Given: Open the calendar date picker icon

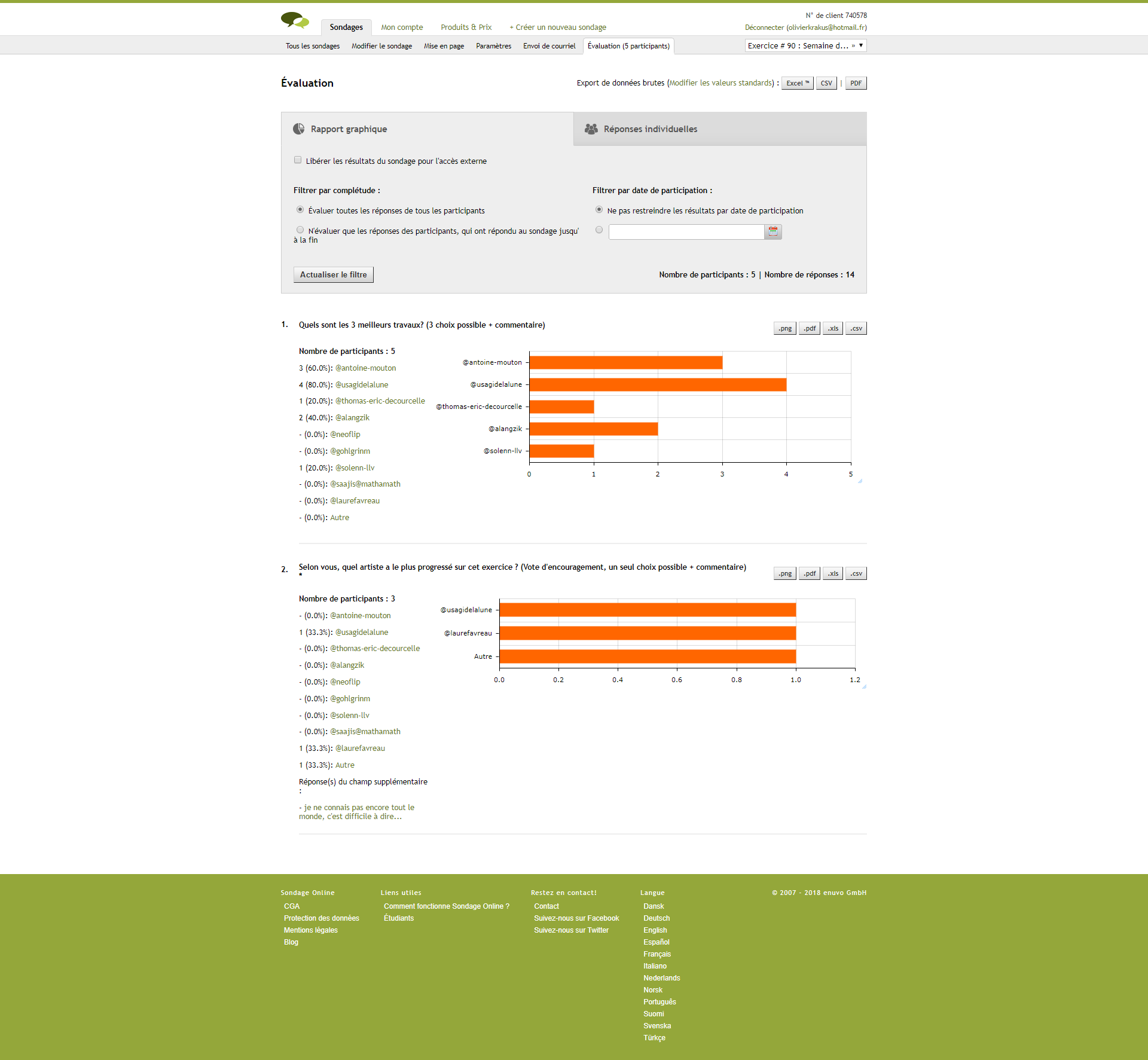Looking at the screenshot, I should click(x=773, y=231).
